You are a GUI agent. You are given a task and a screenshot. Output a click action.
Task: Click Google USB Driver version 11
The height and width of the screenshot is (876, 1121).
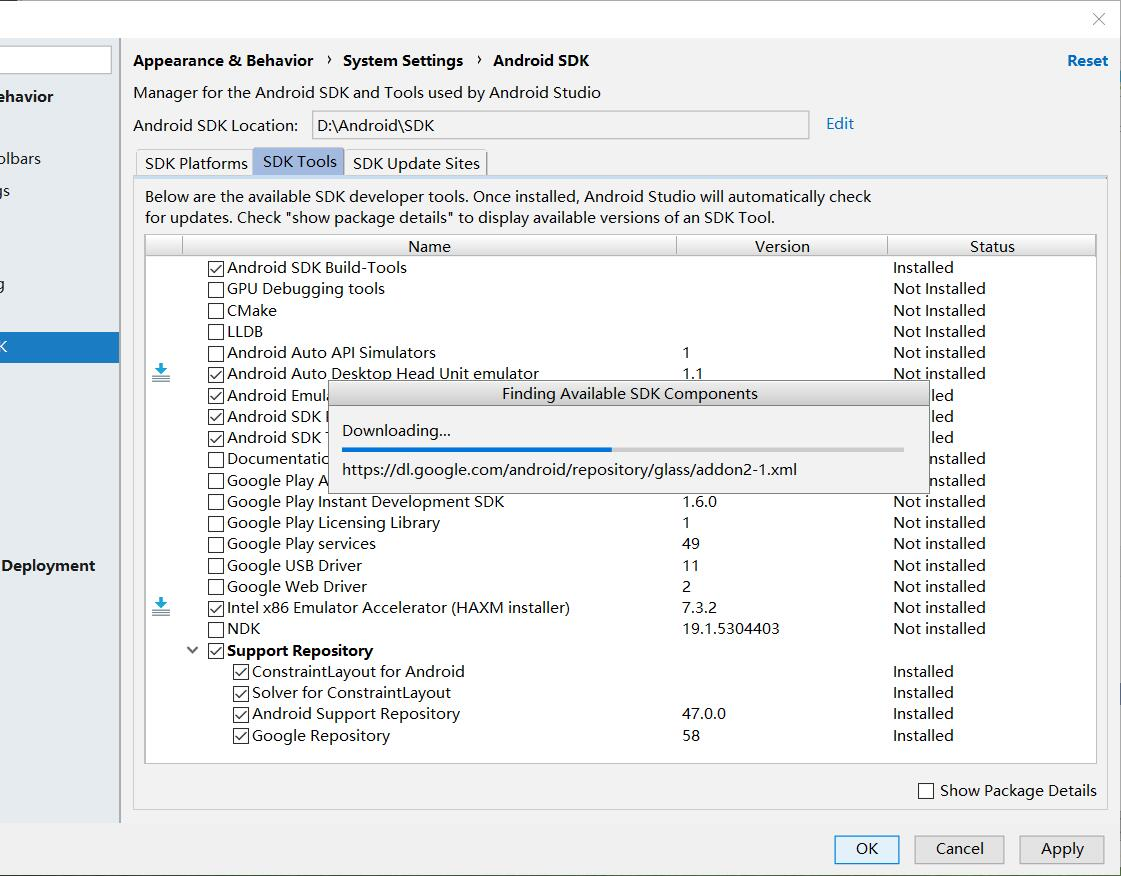(690, 566)
